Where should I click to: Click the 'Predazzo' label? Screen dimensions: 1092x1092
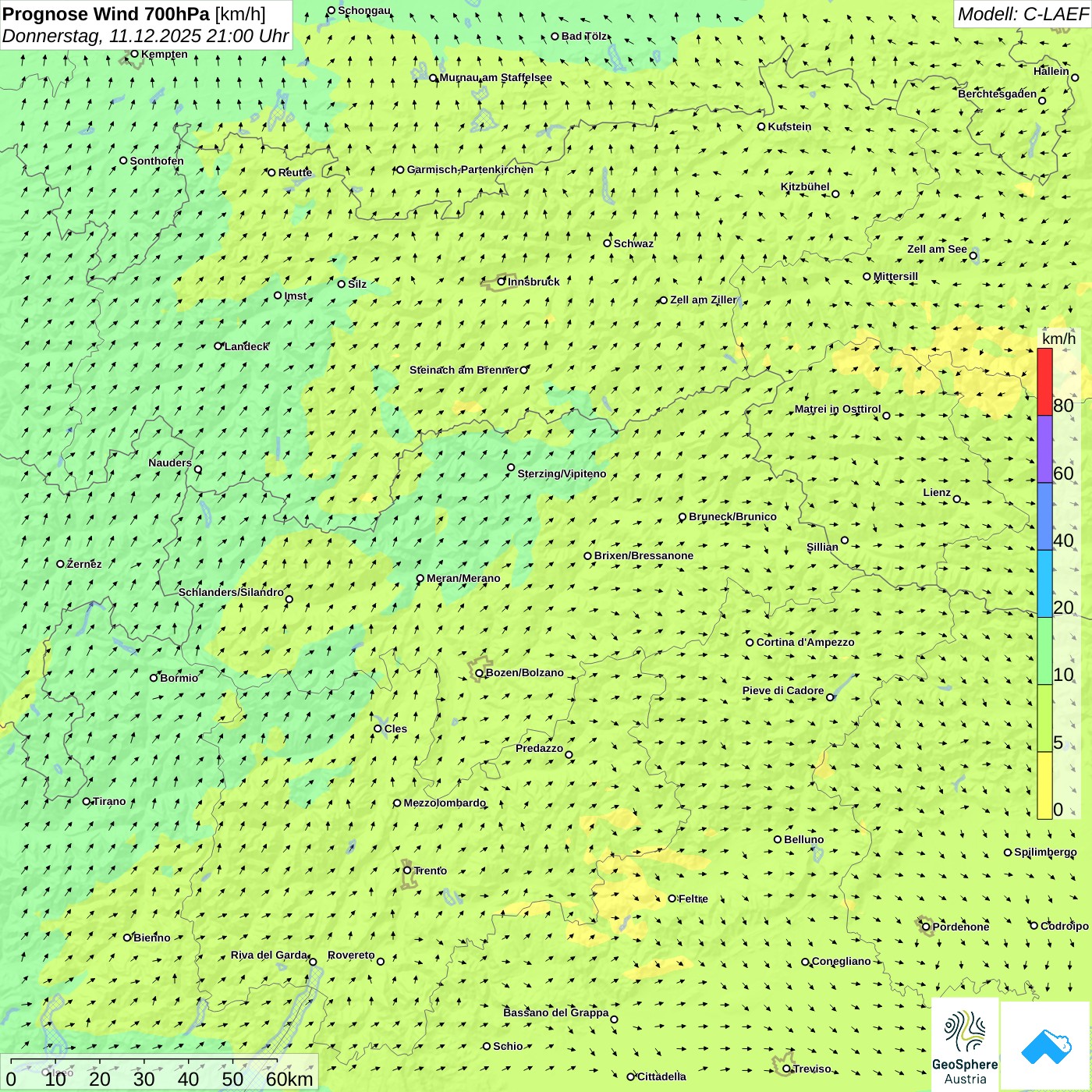tap(539, 748)
